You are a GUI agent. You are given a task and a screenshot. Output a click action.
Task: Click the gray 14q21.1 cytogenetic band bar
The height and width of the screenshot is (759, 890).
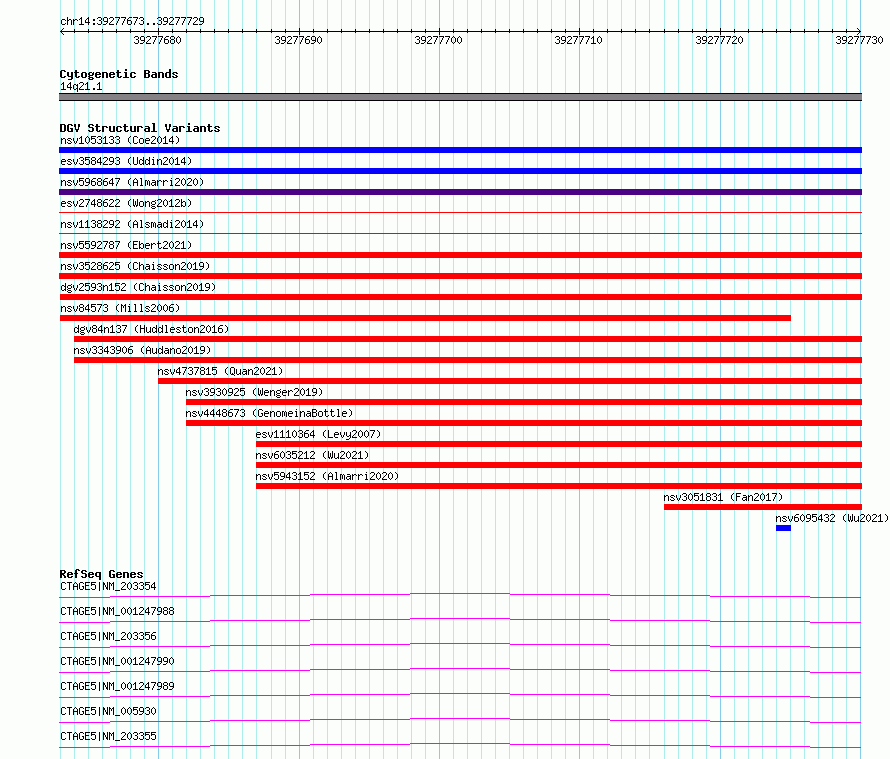(460, 97)
